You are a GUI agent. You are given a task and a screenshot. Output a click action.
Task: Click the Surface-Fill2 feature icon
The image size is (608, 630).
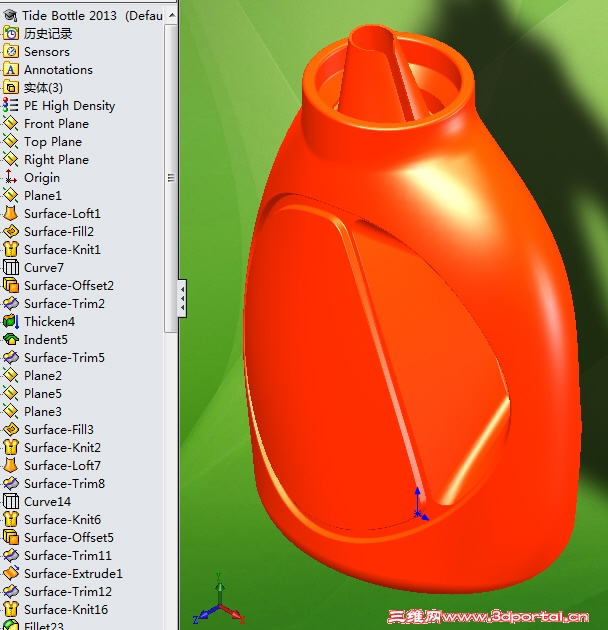(x=10, y=232)
